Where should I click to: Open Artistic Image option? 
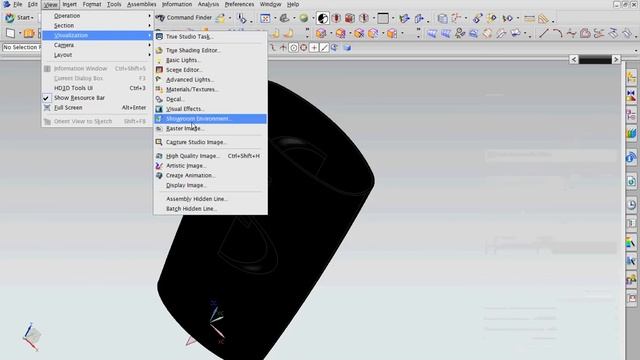[210, 166]
